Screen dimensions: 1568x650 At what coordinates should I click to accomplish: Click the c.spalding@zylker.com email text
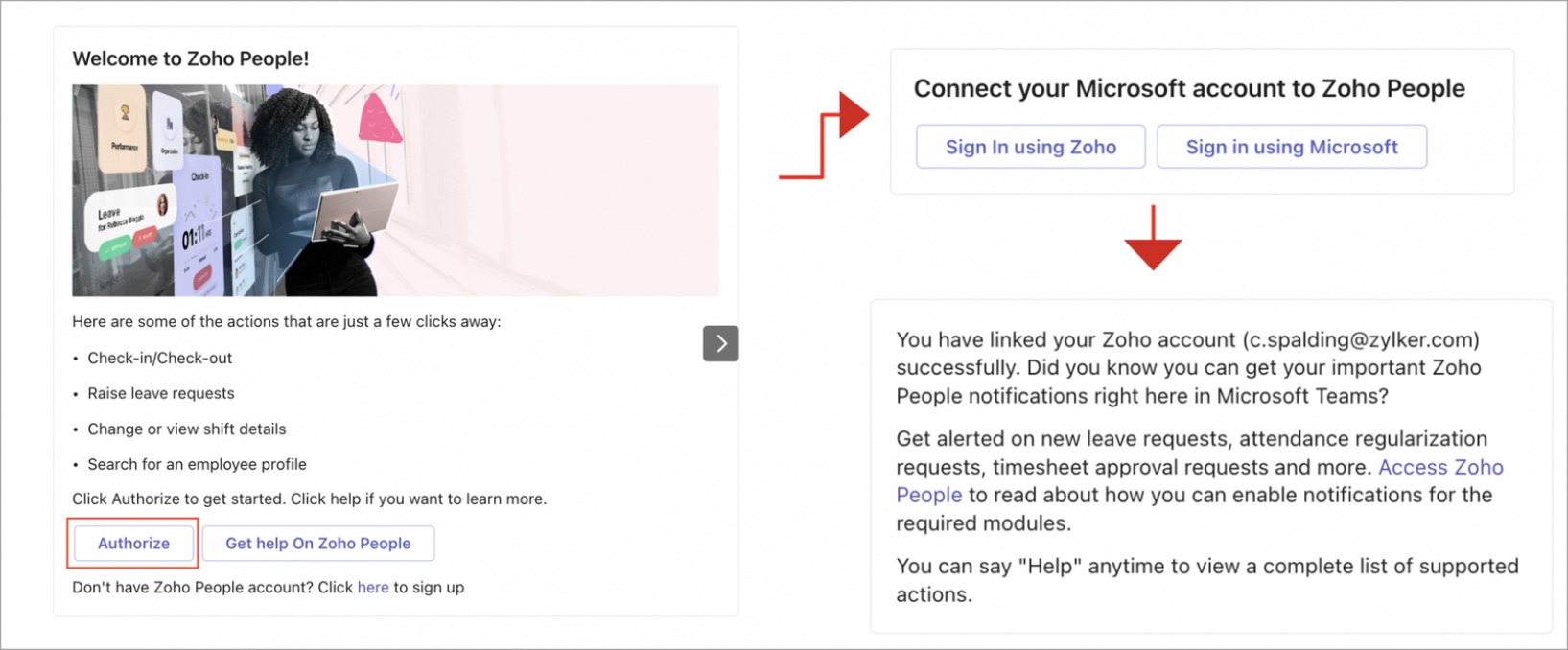point(1360,340)
